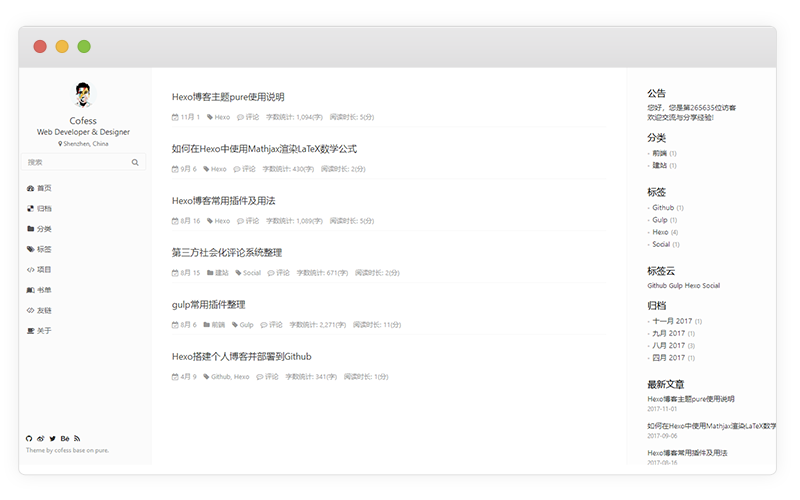
Task: Open 分类 in the sidebar menu
Action: pyautogui.click(x=44, y=229)
